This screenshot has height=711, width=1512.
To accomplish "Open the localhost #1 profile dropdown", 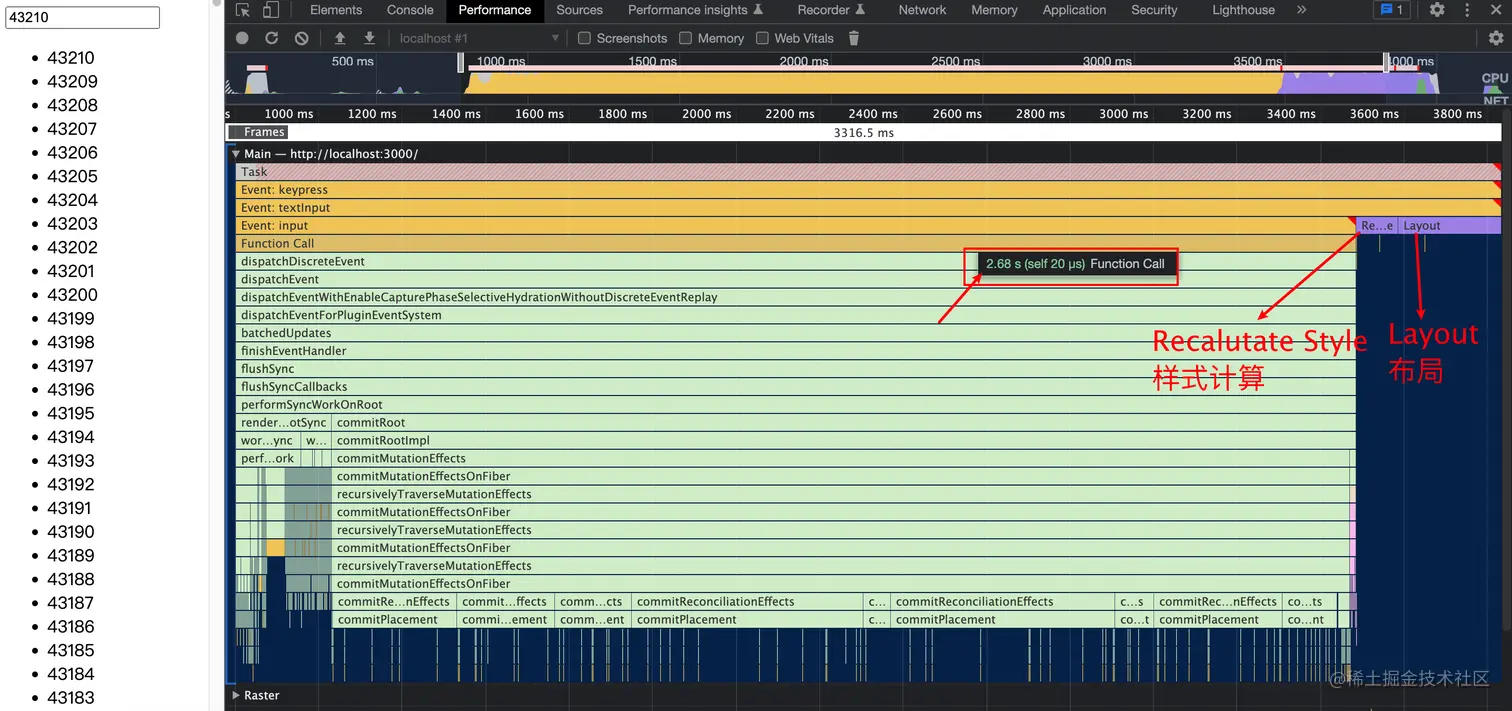I will pyautogui.click(x=478, y=38).
